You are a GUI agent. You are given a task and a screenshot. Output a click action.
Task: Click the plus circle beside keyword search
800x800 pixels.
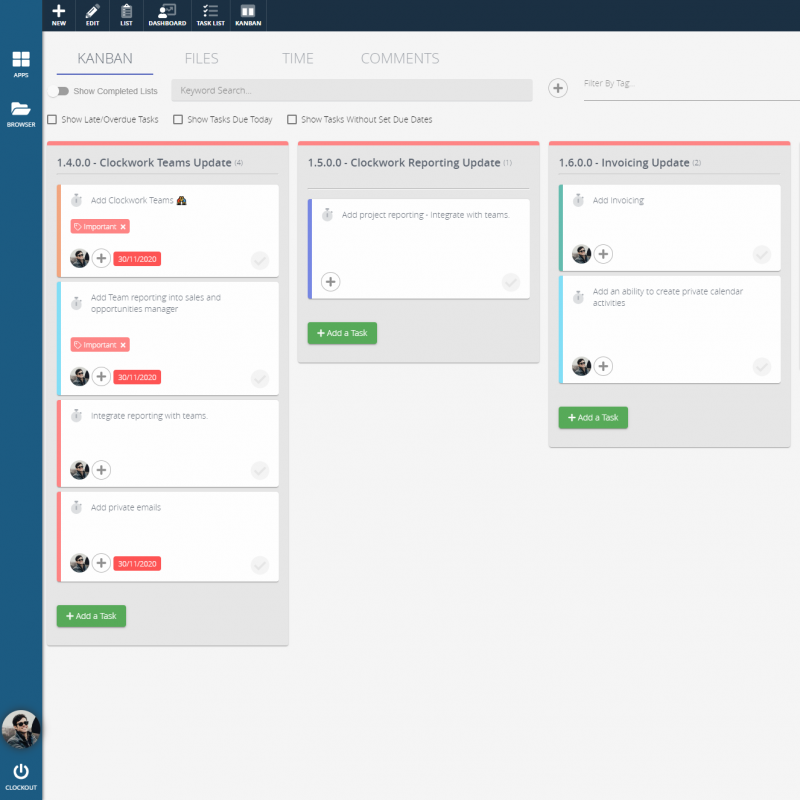tap(558, 88)
